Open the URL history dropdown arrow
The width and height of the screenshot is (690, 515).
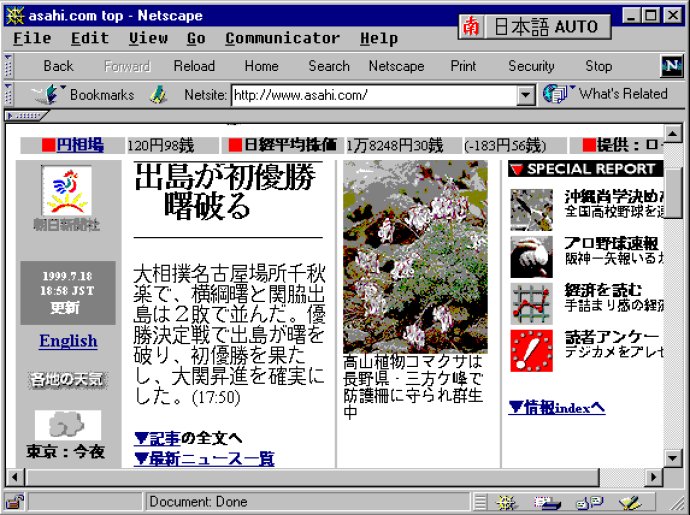point(526,95)
